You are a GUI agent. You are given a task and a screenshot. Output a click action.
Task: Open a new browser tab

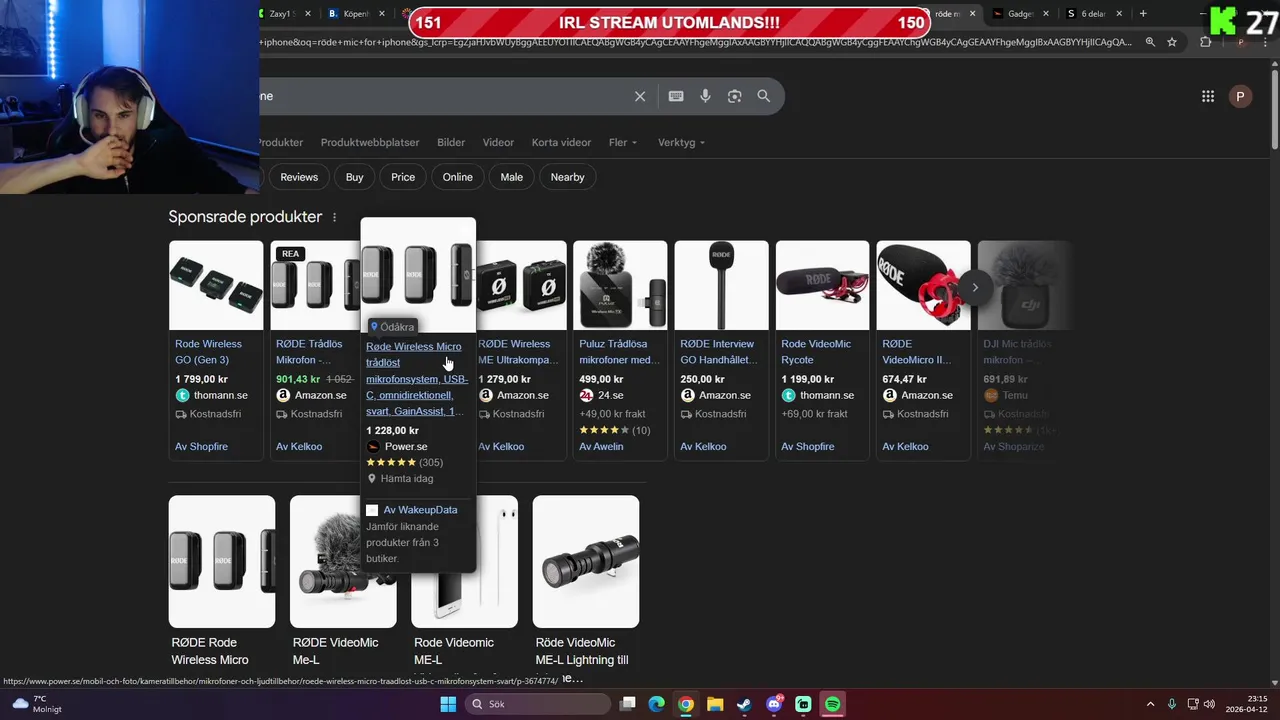pyautogui.click(x=1143, y=14)
